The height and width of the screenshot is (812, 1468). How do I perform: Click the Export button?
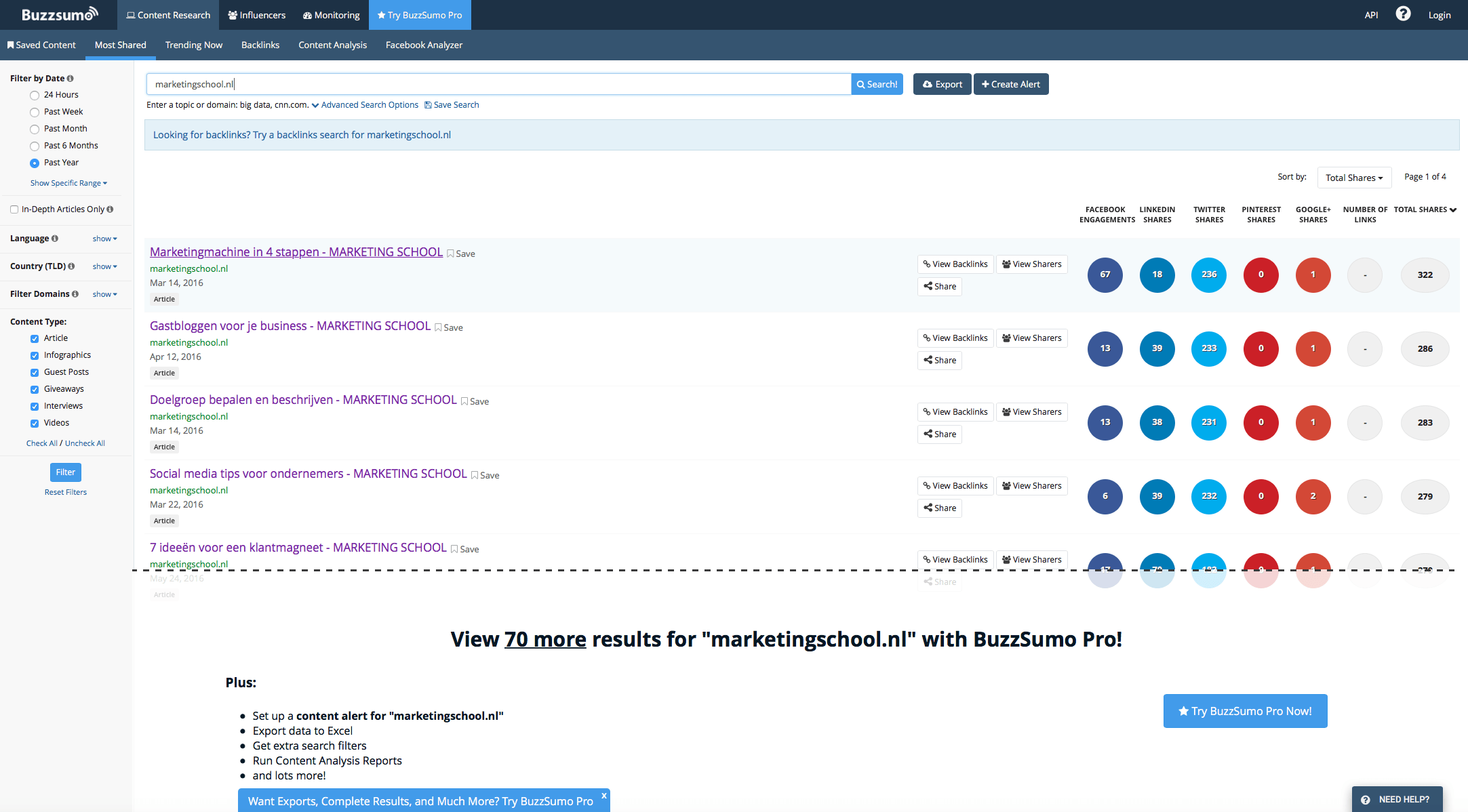click(943, 84)
